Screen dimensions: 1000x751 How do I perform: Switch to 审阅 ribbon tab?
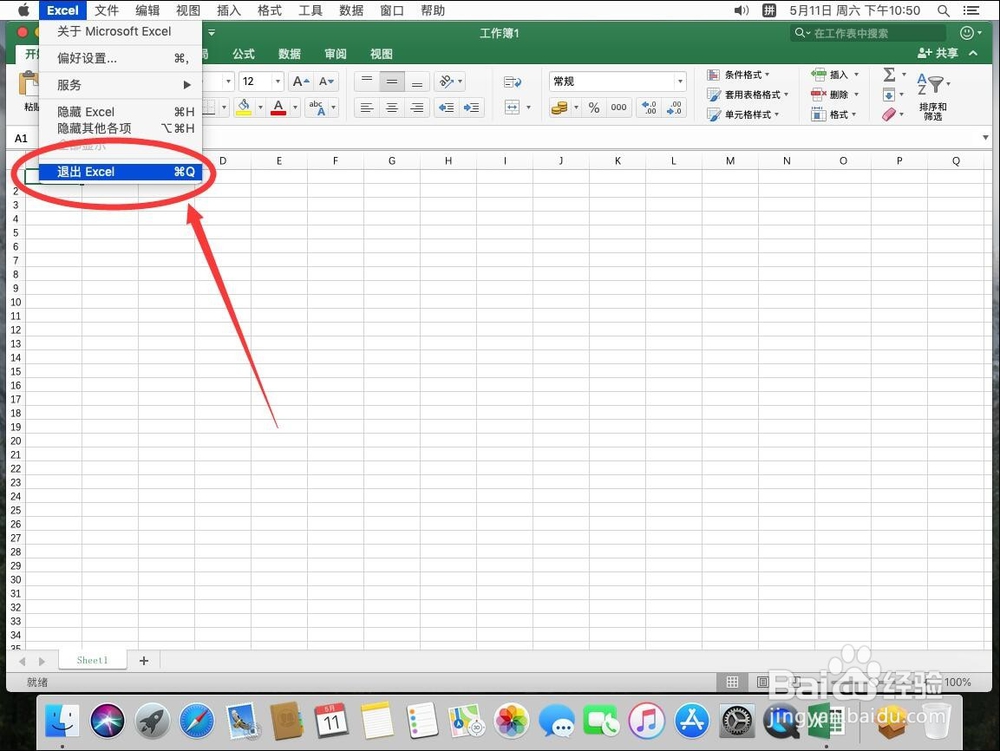pos(335,54)
